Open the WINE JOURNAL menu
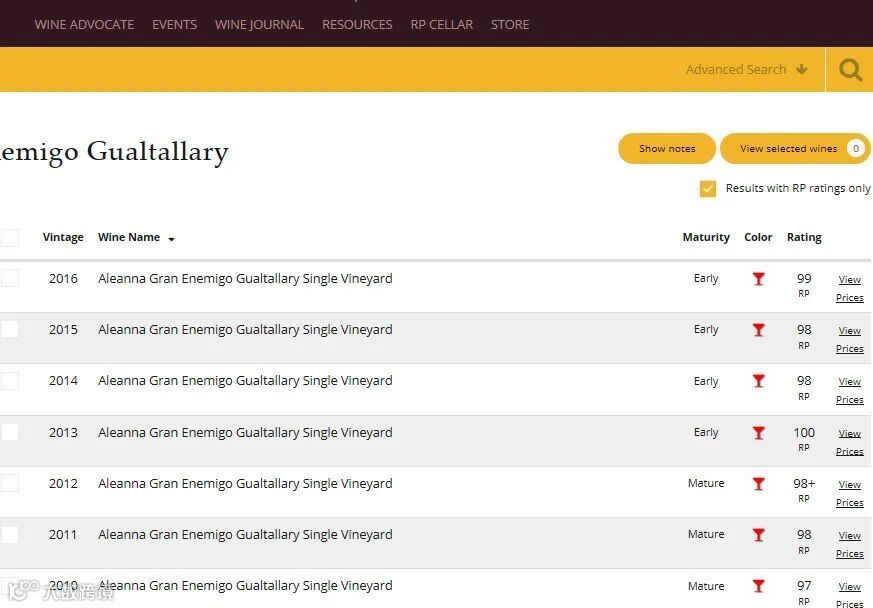 point(259,24)
